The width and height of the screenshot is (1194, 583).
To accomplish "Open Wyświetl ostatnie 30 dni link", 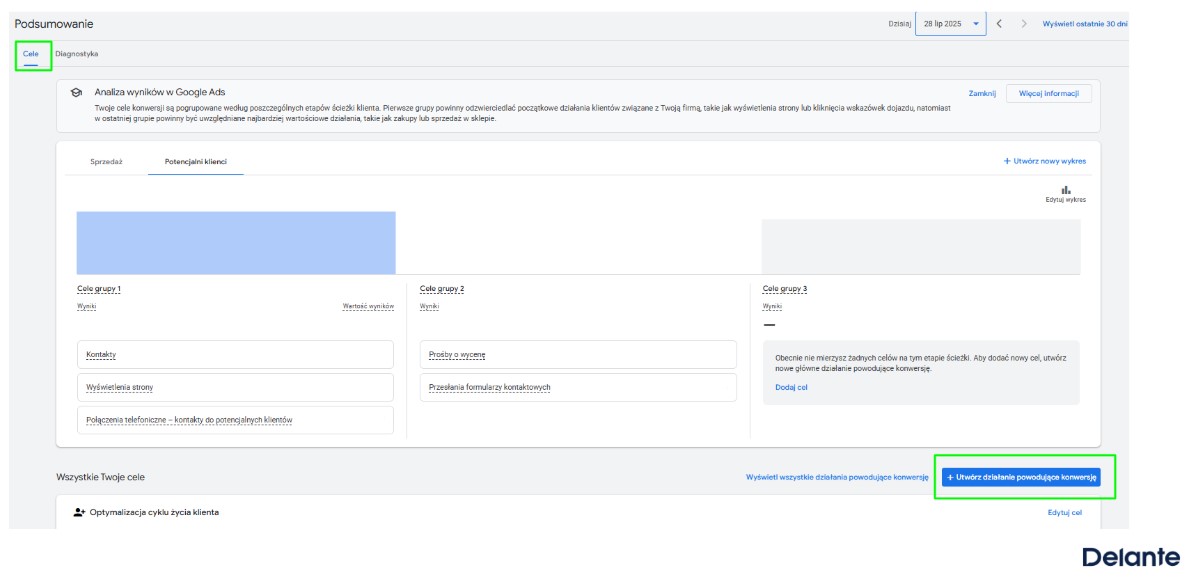I will [1085, 24].
